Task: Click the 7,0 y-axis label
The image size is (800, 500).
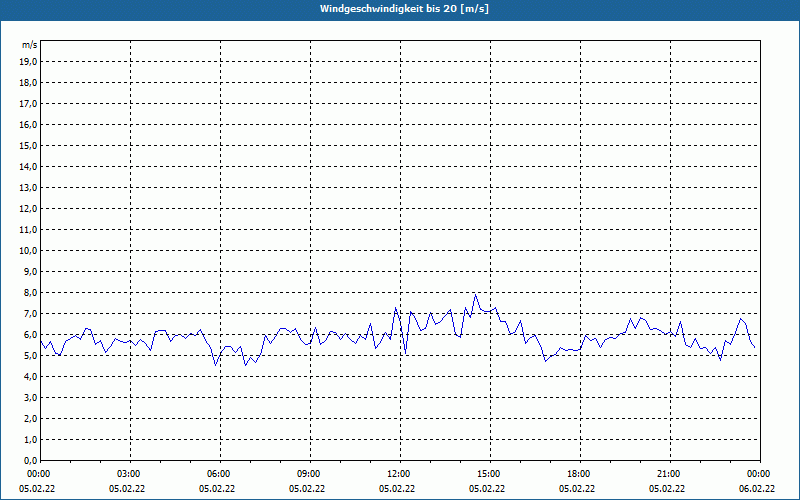Action: tap(31, 314)
